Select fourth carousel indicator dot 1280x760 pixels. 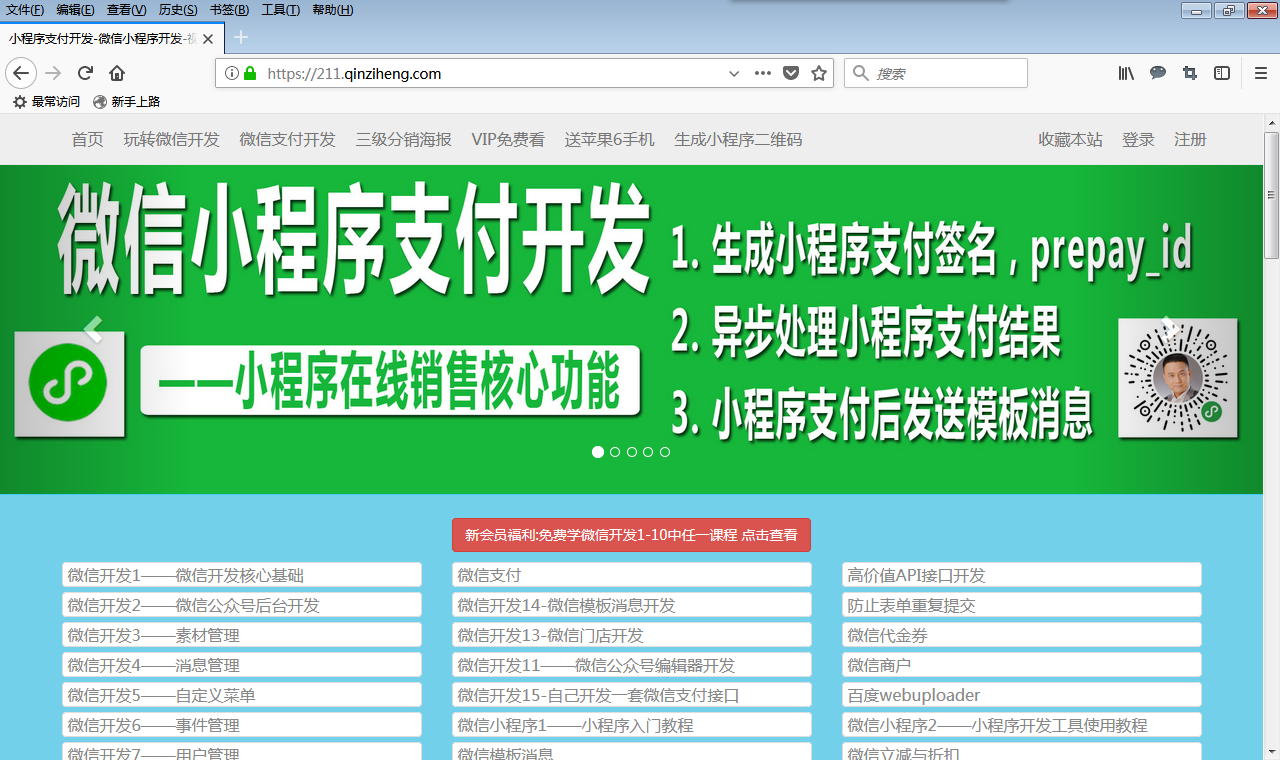click(x=648, y=452)
